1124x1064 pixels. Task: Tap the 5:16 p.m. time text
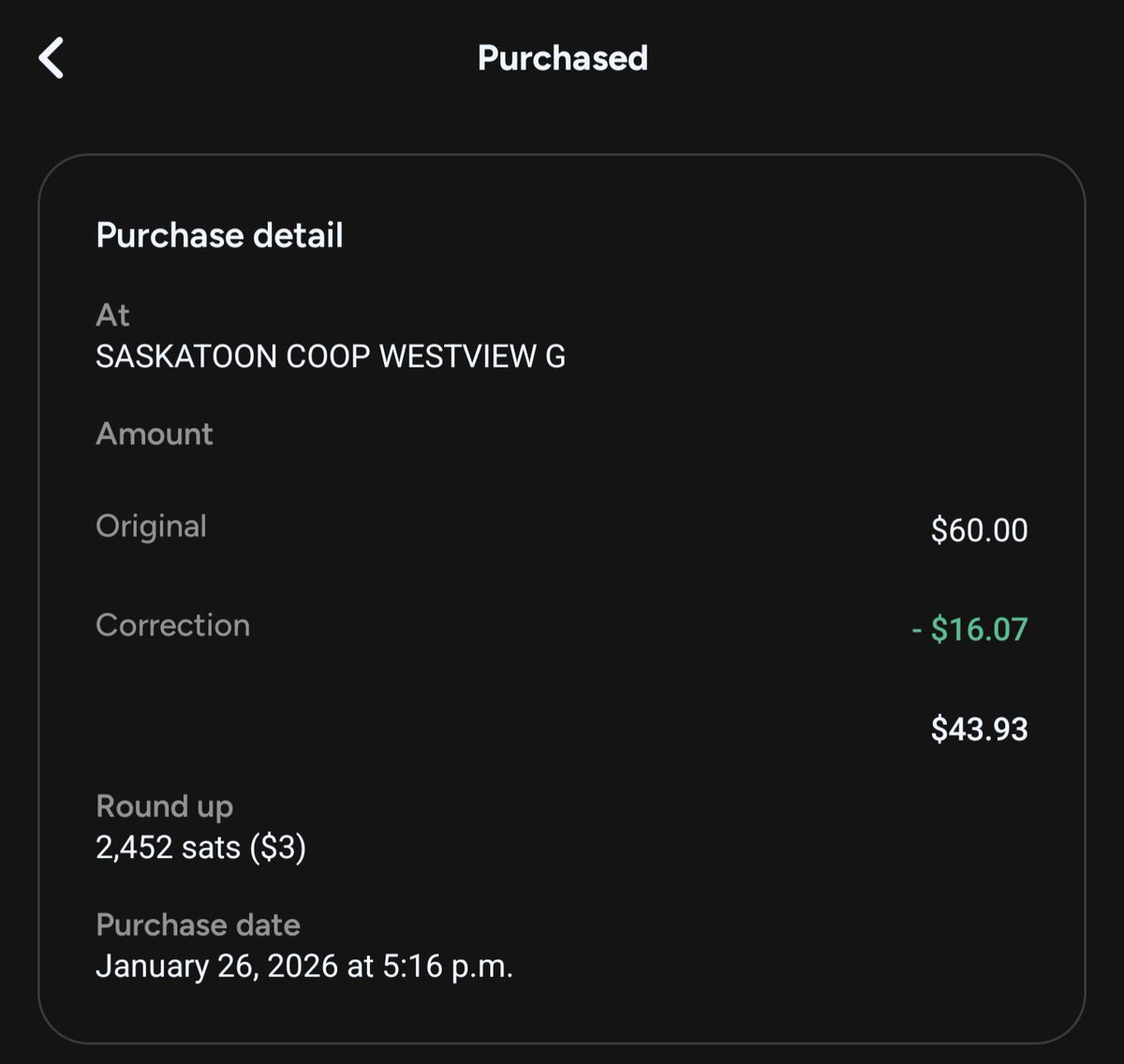448,967
